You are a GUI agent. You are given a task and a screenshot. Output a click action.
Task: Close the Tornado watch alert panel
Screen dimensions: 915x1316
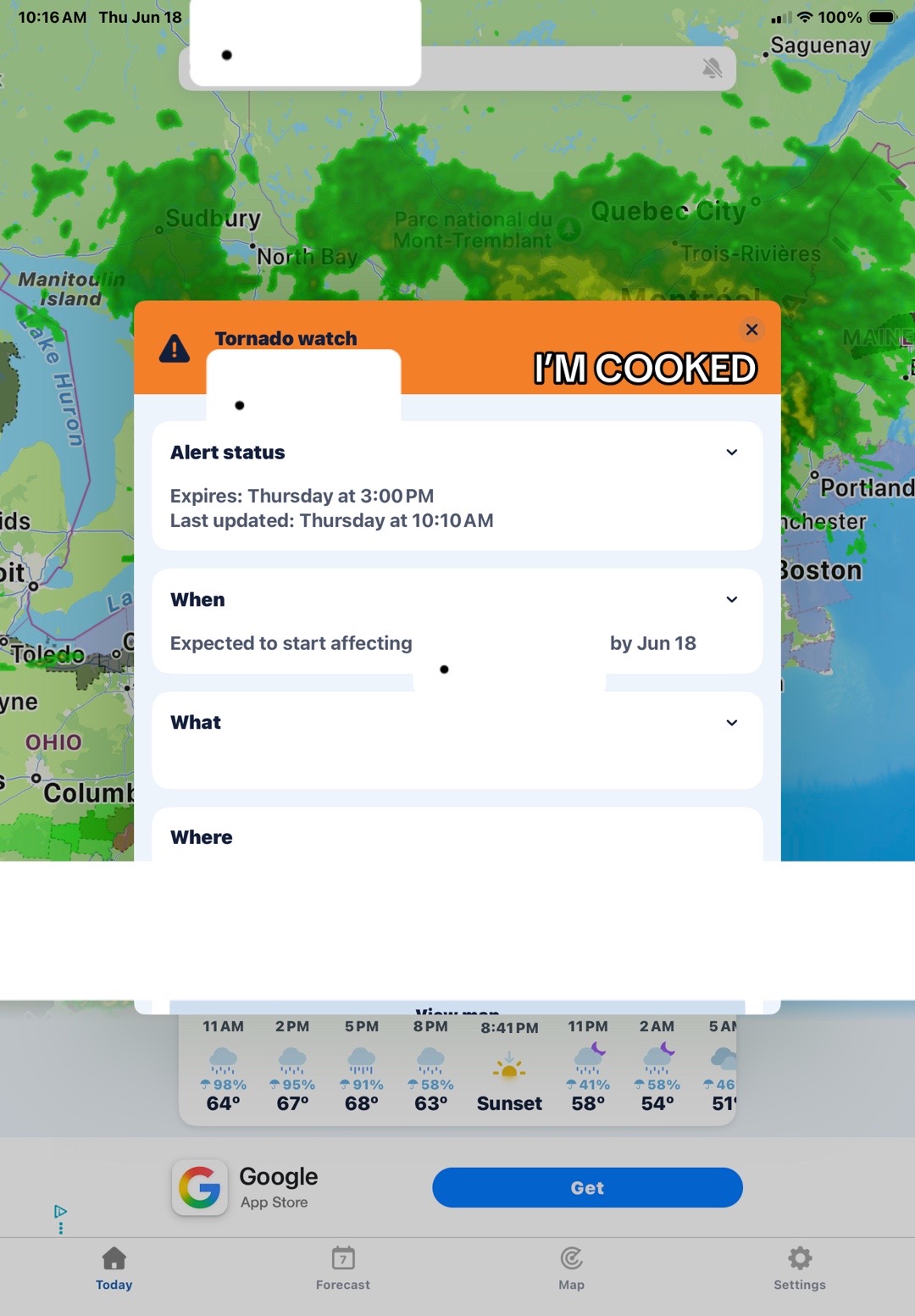point(751,330)
